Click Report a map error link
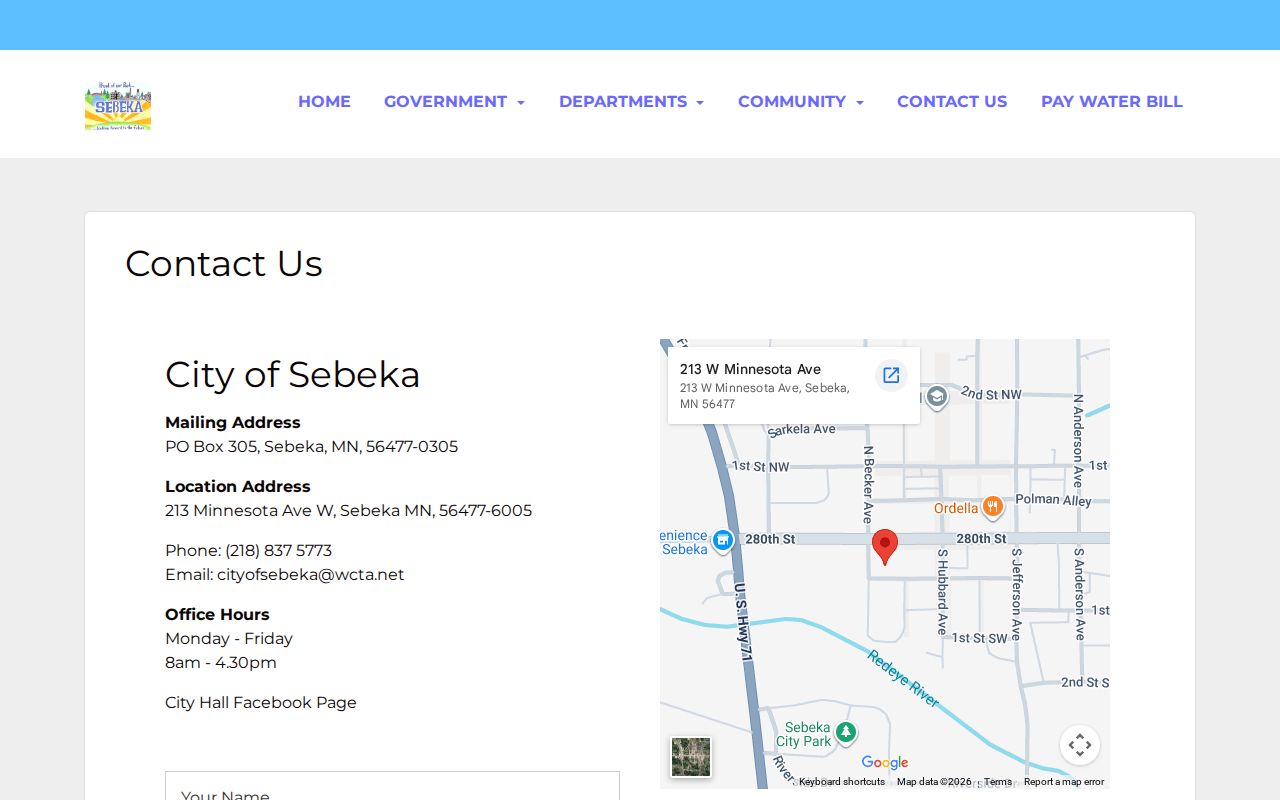 tap(1064, 782)
